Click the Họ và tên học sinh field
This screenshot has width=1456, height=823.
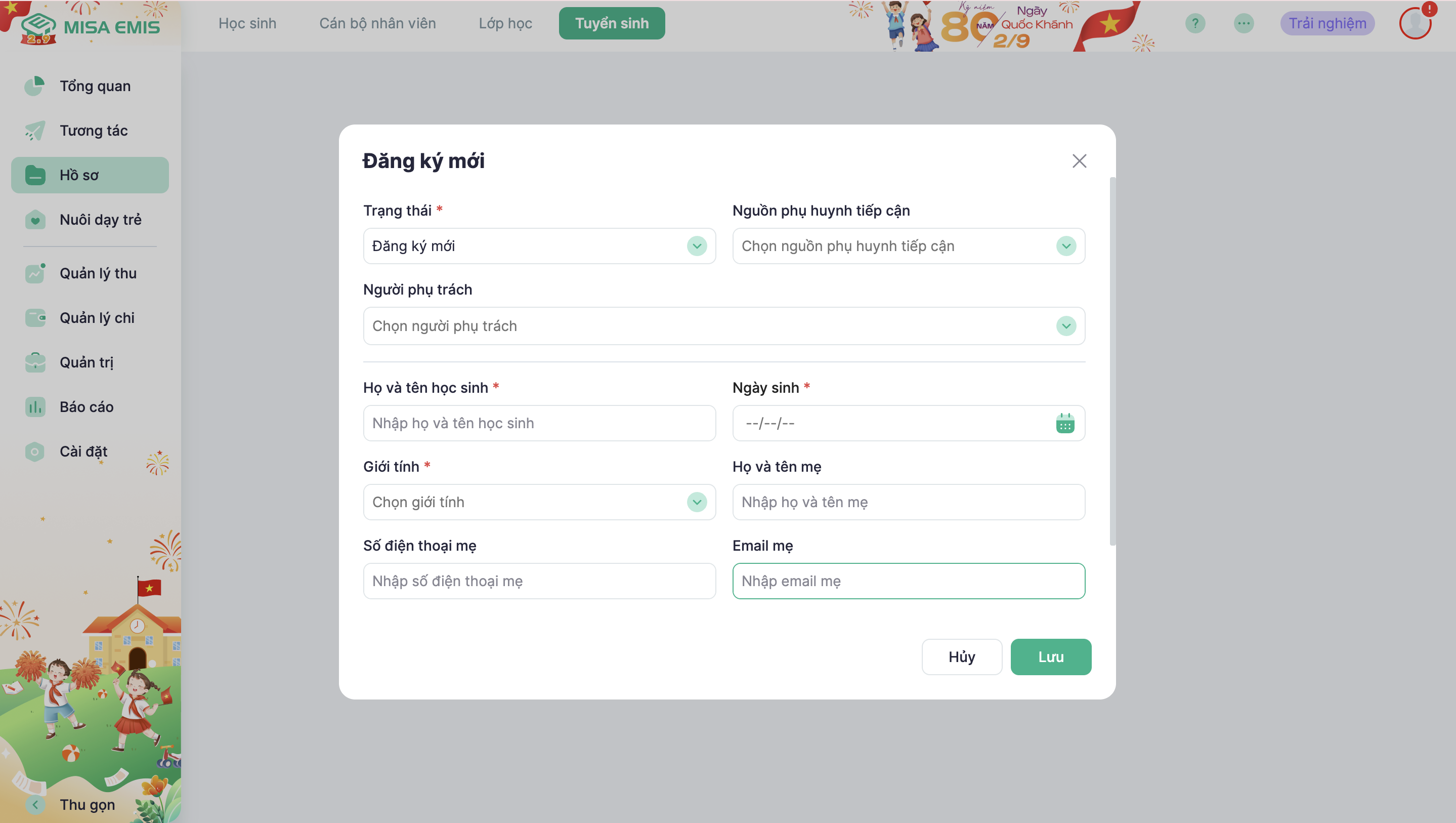click(x=539, y=423)
